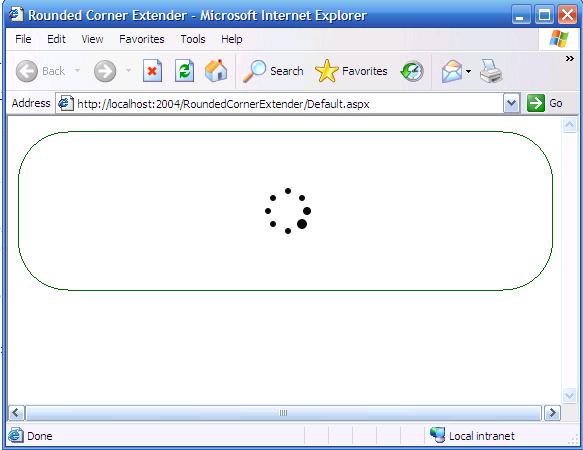Open the Tools menu
This screenshot has width=583, height=450.
point(193,39)
